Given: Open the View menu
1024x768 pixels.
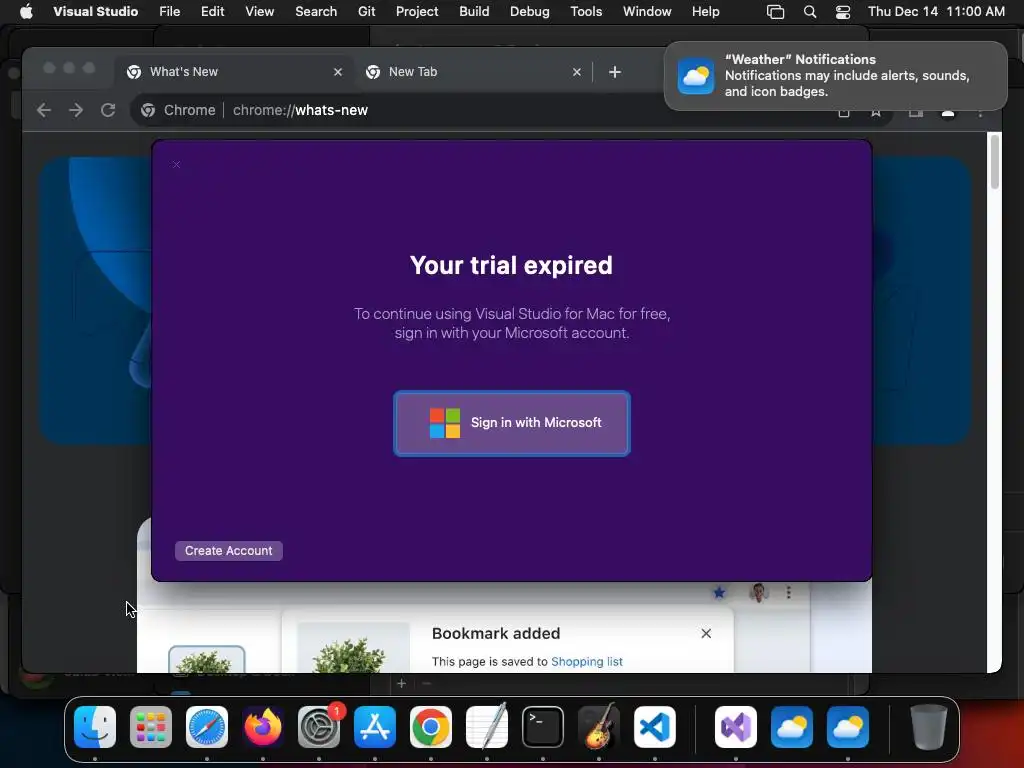Looking at the screenshot, I should coord(260,11).
